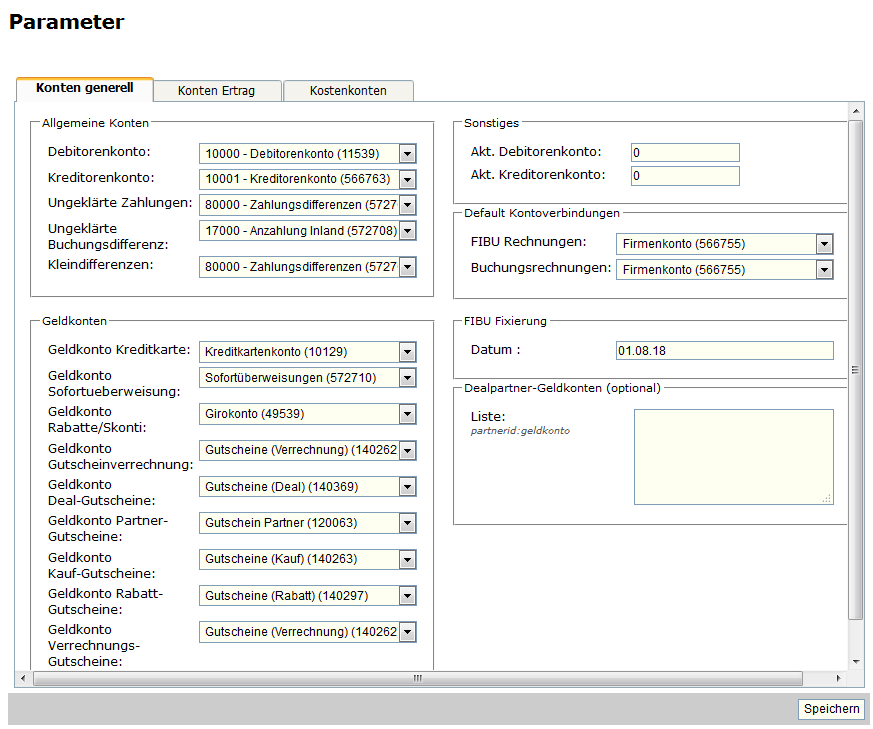Image resolution: width=873 pixels, height=729 pixels.
Task: Open the Kostenkonten tab
Action: click(348, 91)
